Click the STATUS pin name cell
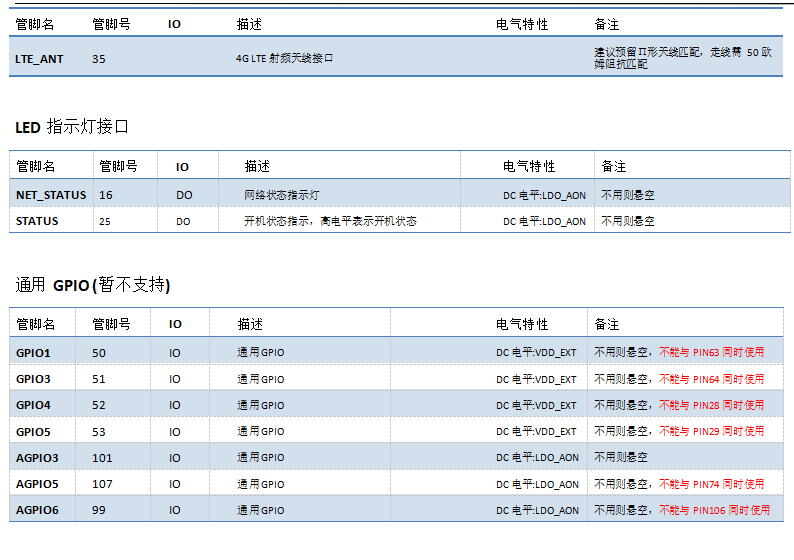 point(37,221)
